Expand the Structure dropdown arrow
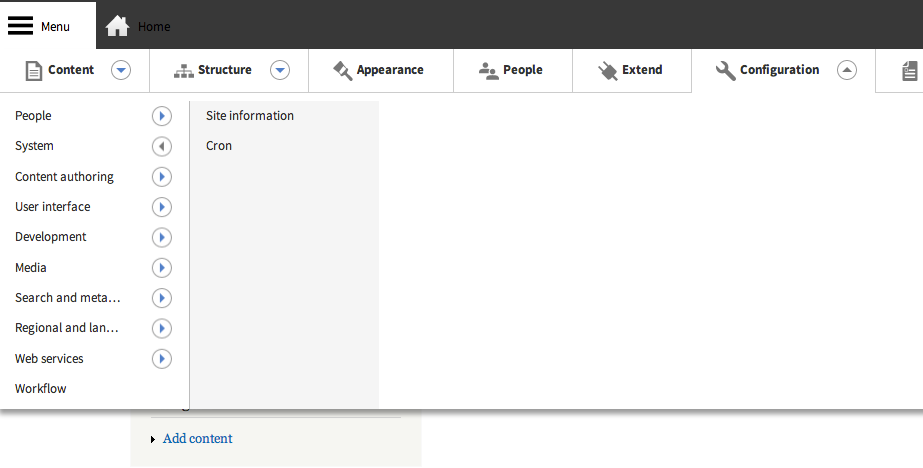 280,70
